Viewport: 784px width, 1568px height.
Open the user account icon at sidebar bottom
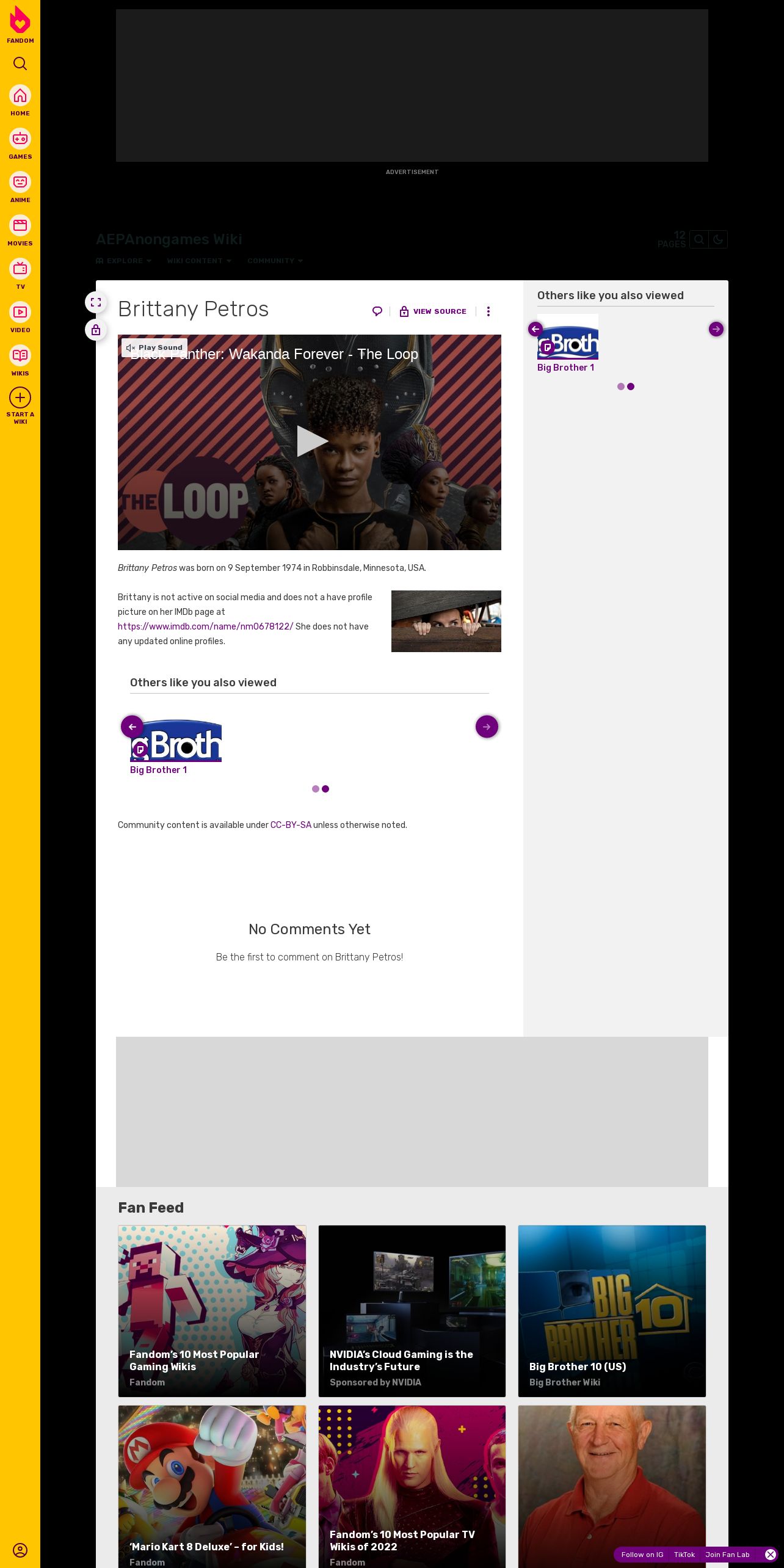(x=20, y=1550)
